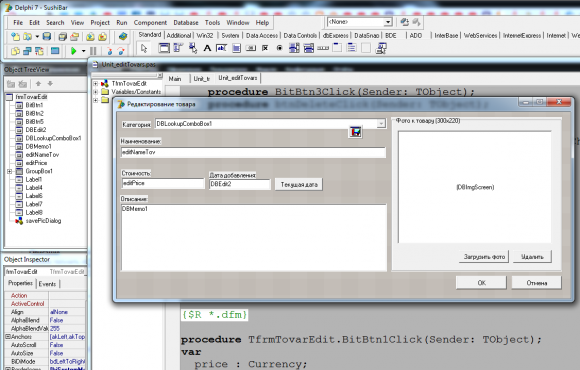Click the Pause program toolbar icon
Viewport: 580px width, 370px height.
pos(93,51)
